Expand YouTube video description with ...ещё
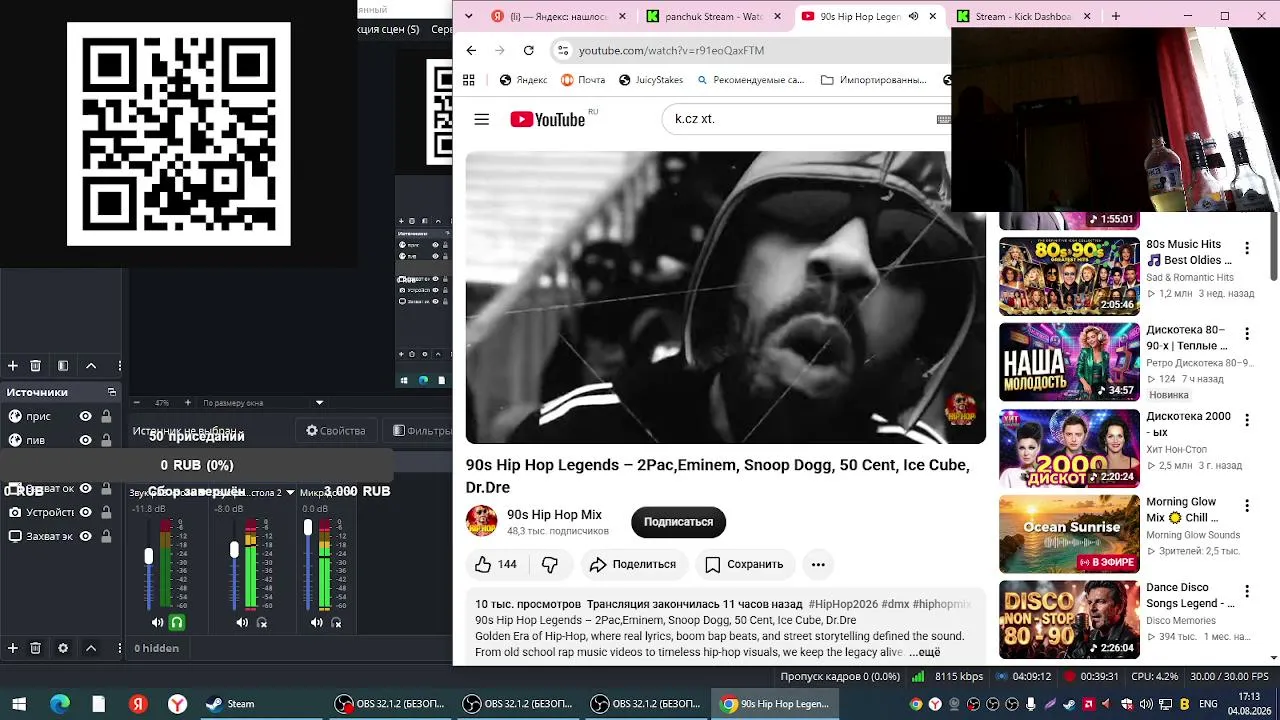Image resolution: width=1280 pixels, height=720 pixels. click(924, 652)
